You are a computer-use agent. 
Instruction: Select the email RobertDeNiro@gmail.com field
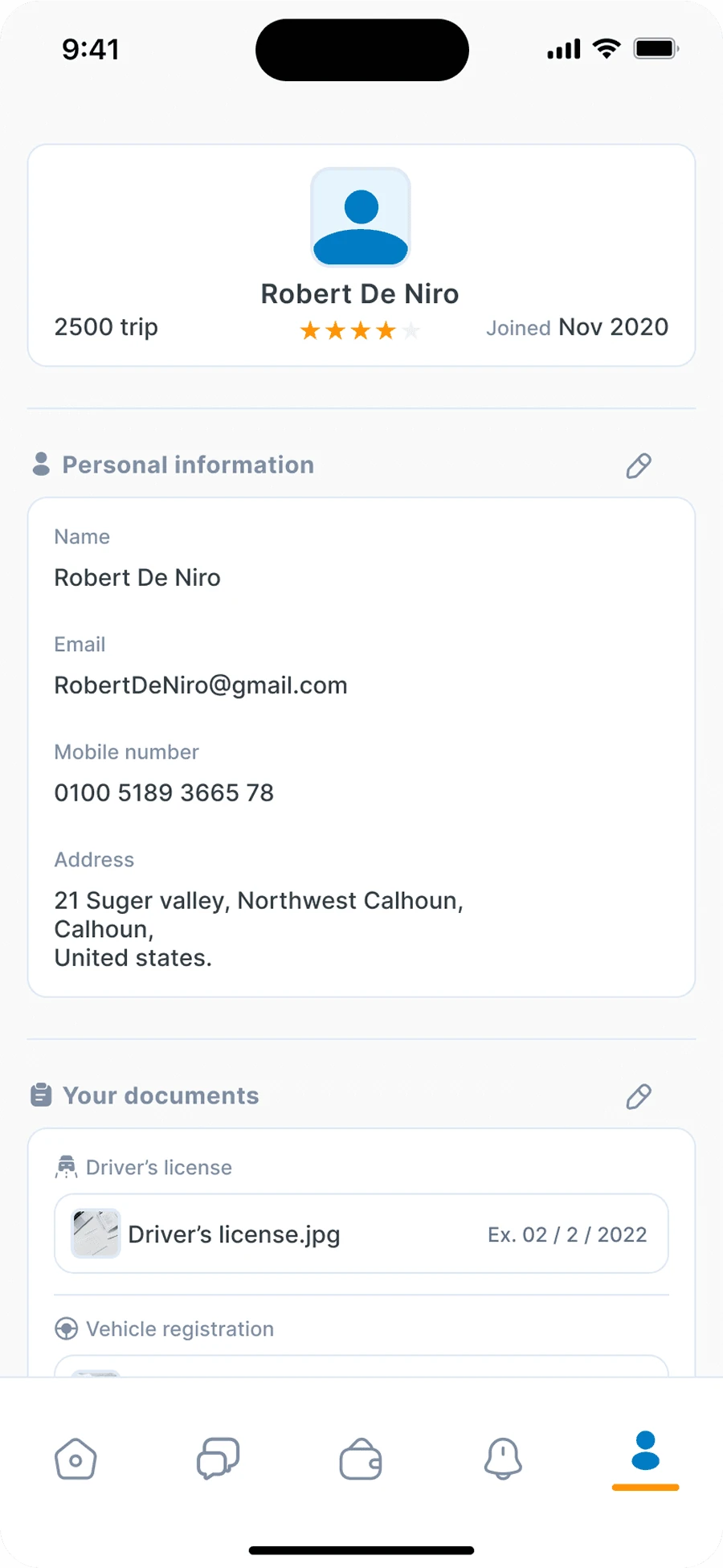tap(201, 686)
